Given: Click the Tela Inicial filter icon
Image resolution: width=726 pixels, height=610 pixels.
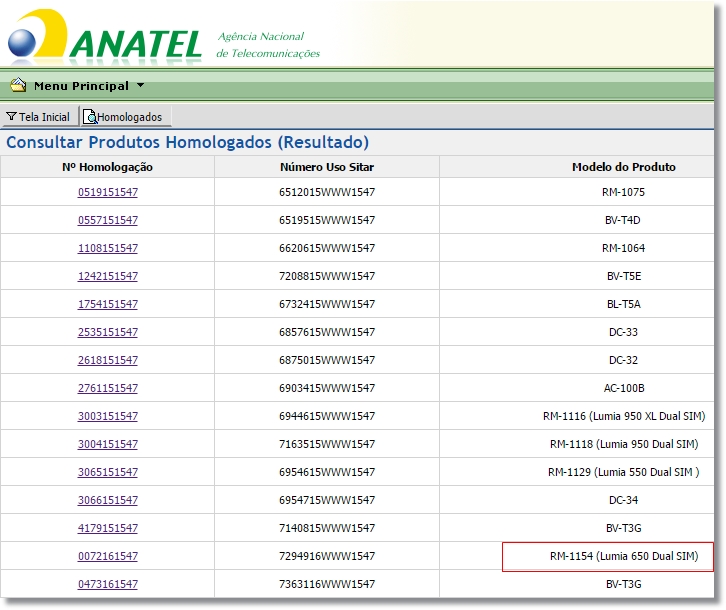Looking at the screenshot, I should click(x=11, y=116).
